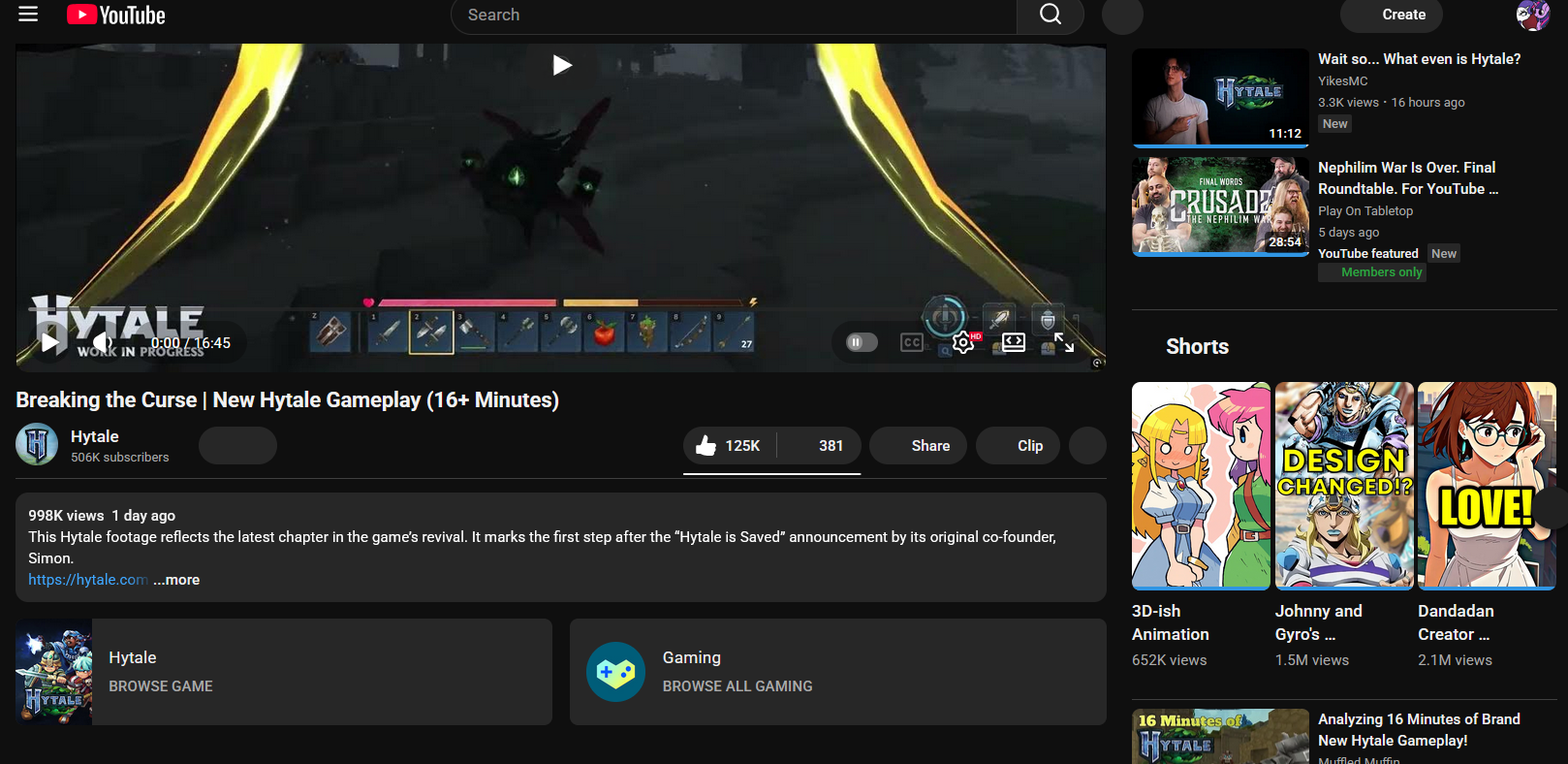The height and width of the screenshot is (764, 1568).
Task: Open the player settings gear
Action: pyautogui.click(x=963, y=342)
